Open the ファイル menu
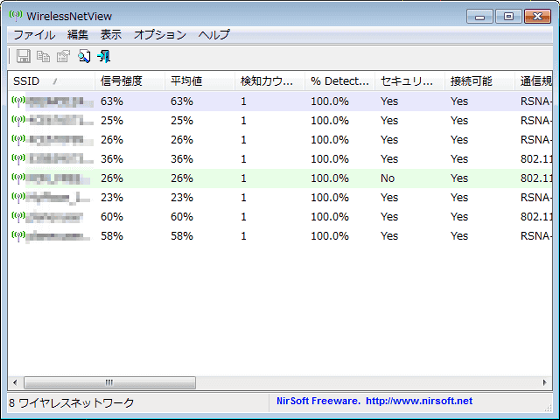 click(34, 35)
